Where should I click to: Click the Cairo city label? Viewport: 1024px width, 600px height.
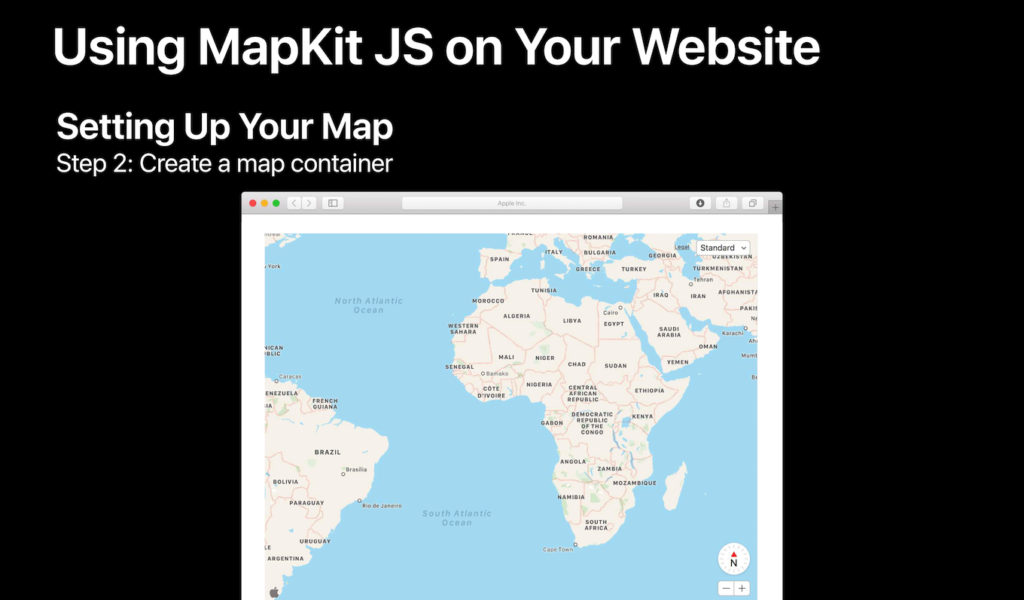(x=610, y=312)
